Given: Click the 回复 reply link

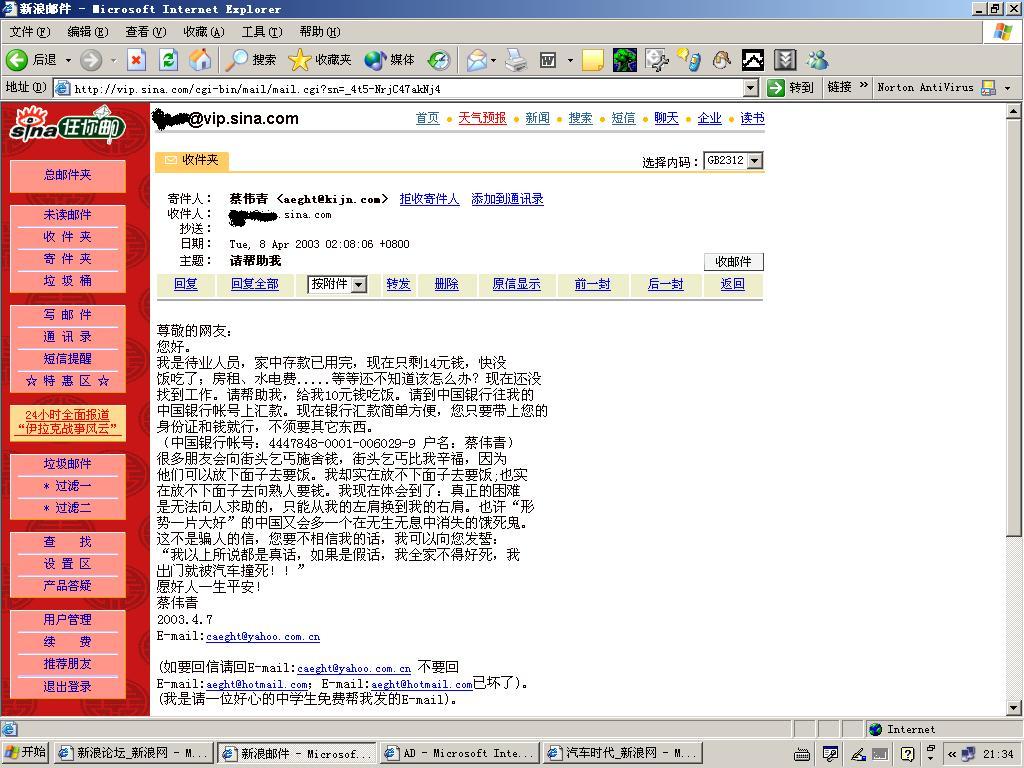Looking at the screenshot, I should point(185,284).
